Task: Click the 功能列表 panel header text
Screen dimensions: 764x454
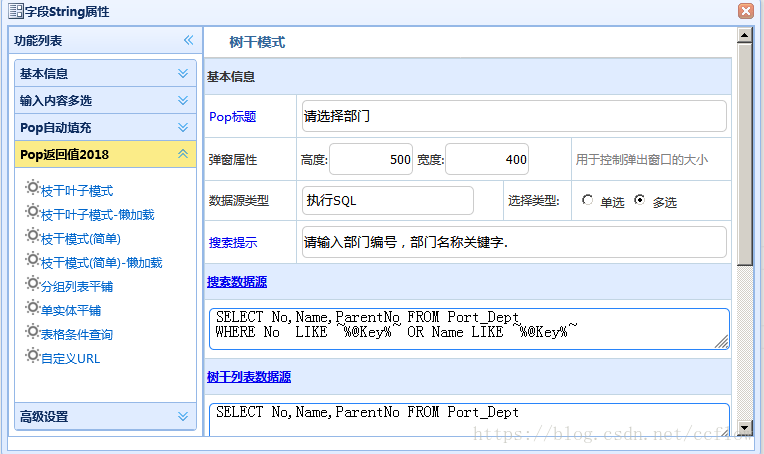Action: [x=38, y=41]
